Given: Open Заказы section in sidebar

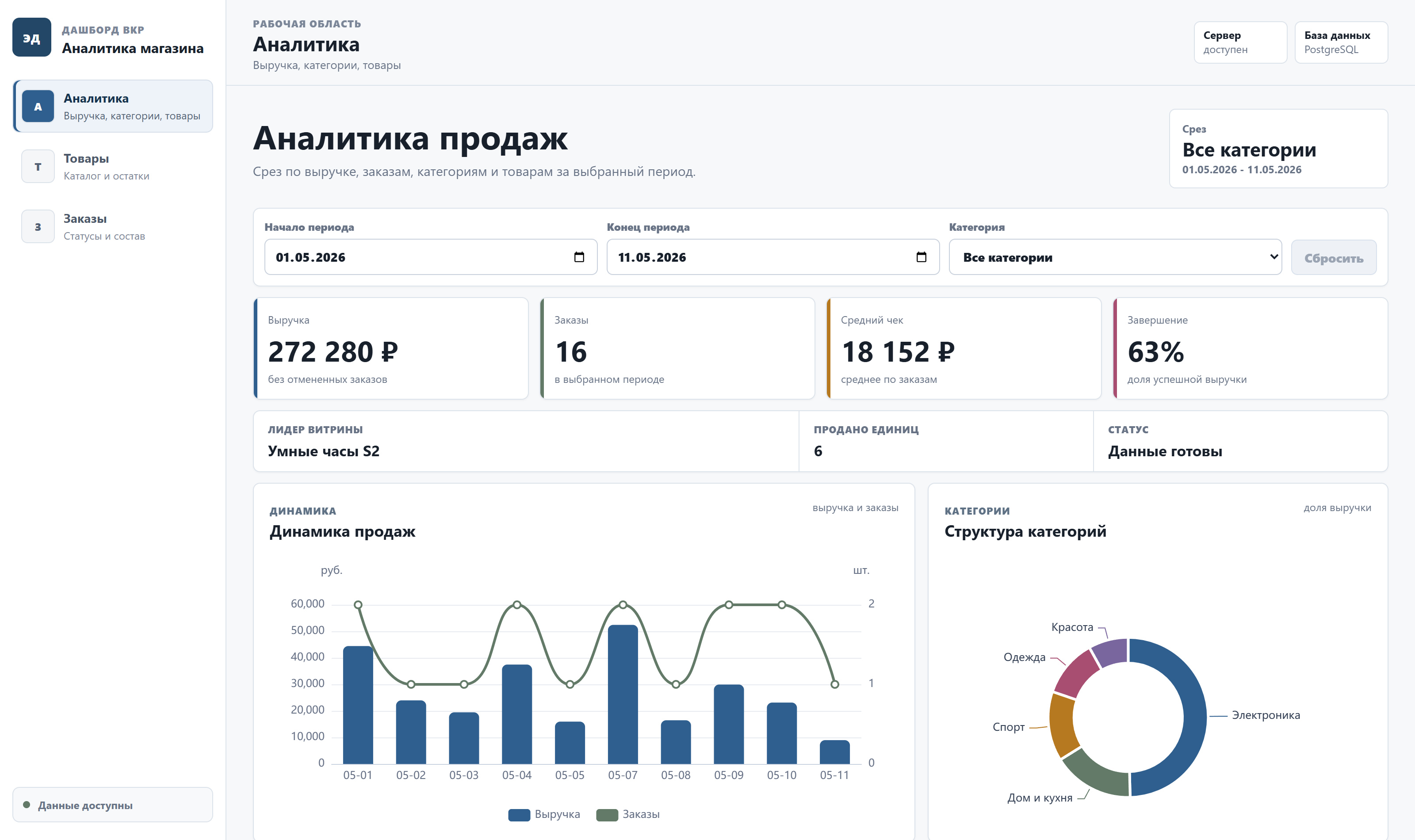Looking at the screenshot, I should click(x=113, y=226).
